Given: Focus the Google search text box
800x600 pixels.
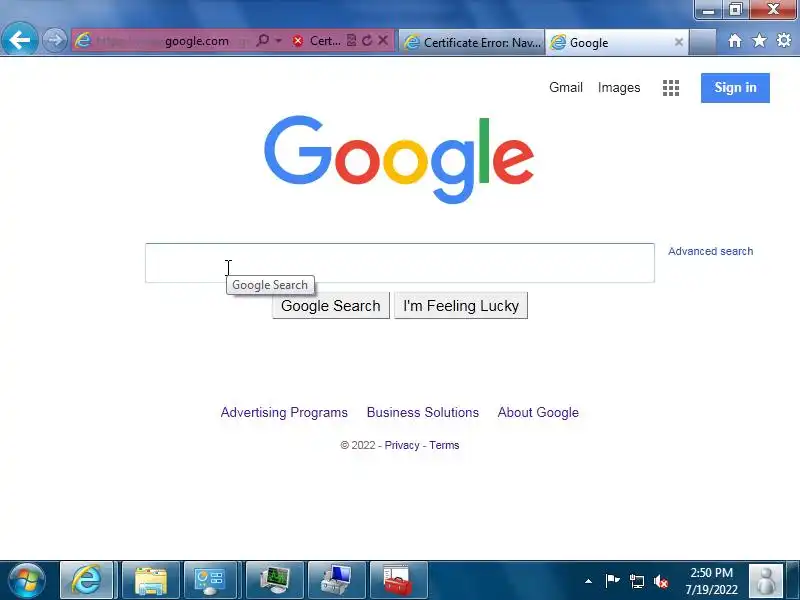Looking at the screenshot, I should tap(399, 263).
